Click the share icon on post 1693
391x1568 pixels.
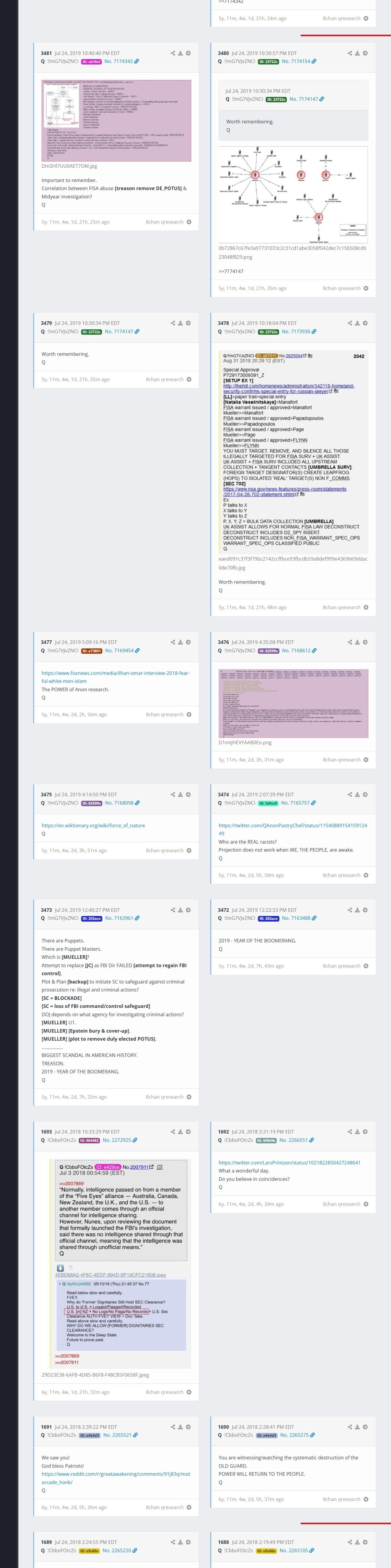coord(173,1132)
